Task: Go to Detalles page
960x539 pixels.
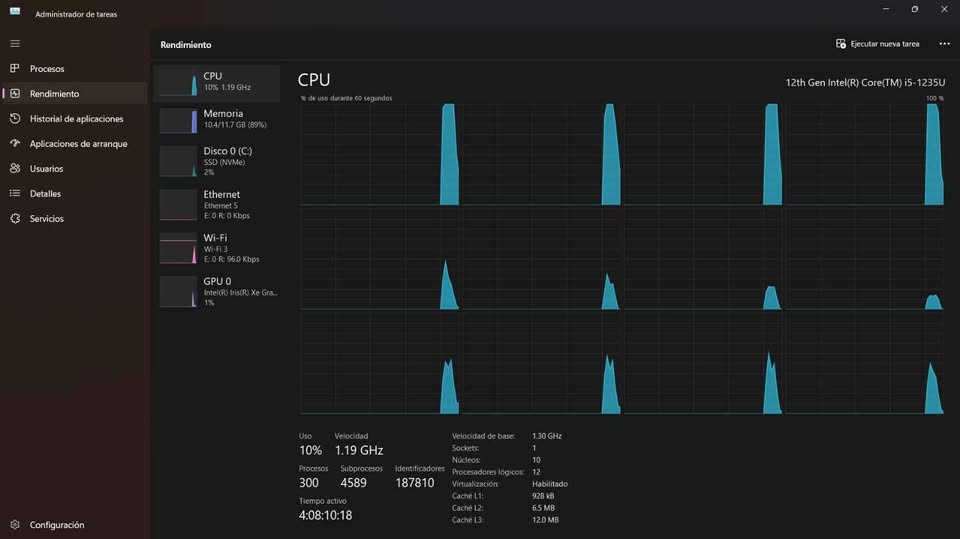Action: click(x=75, y=194)
